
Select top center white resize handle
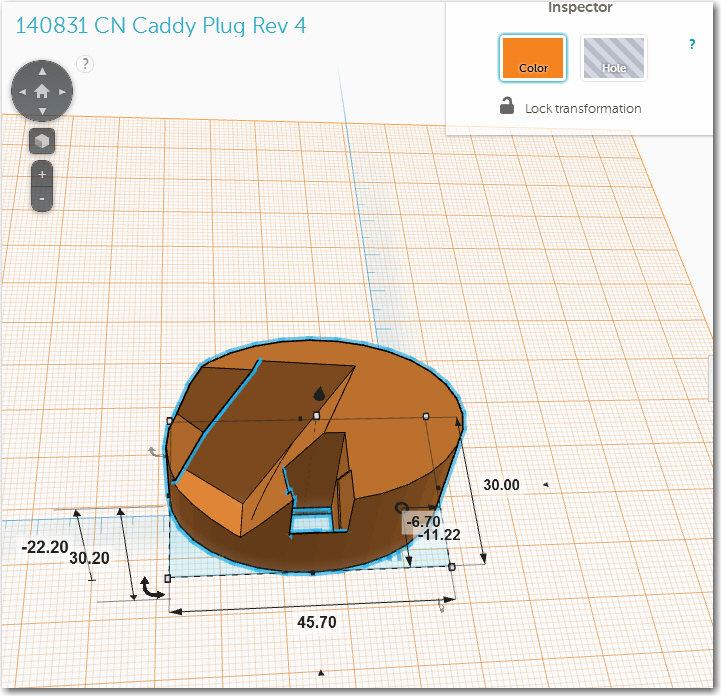point(316,416)
